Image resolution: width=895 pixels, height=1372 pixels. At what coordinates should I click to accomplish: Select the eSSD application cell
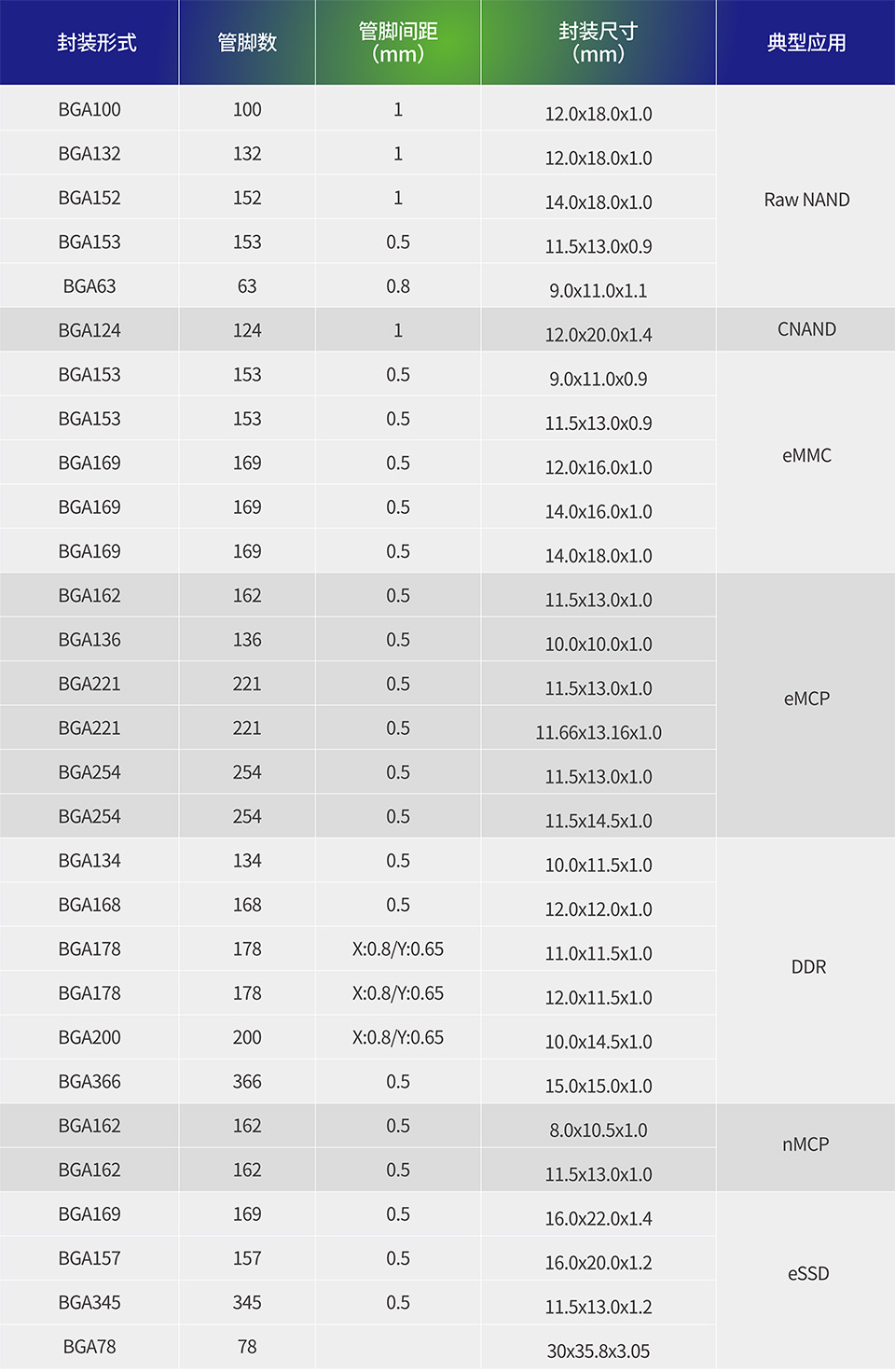808,1274
